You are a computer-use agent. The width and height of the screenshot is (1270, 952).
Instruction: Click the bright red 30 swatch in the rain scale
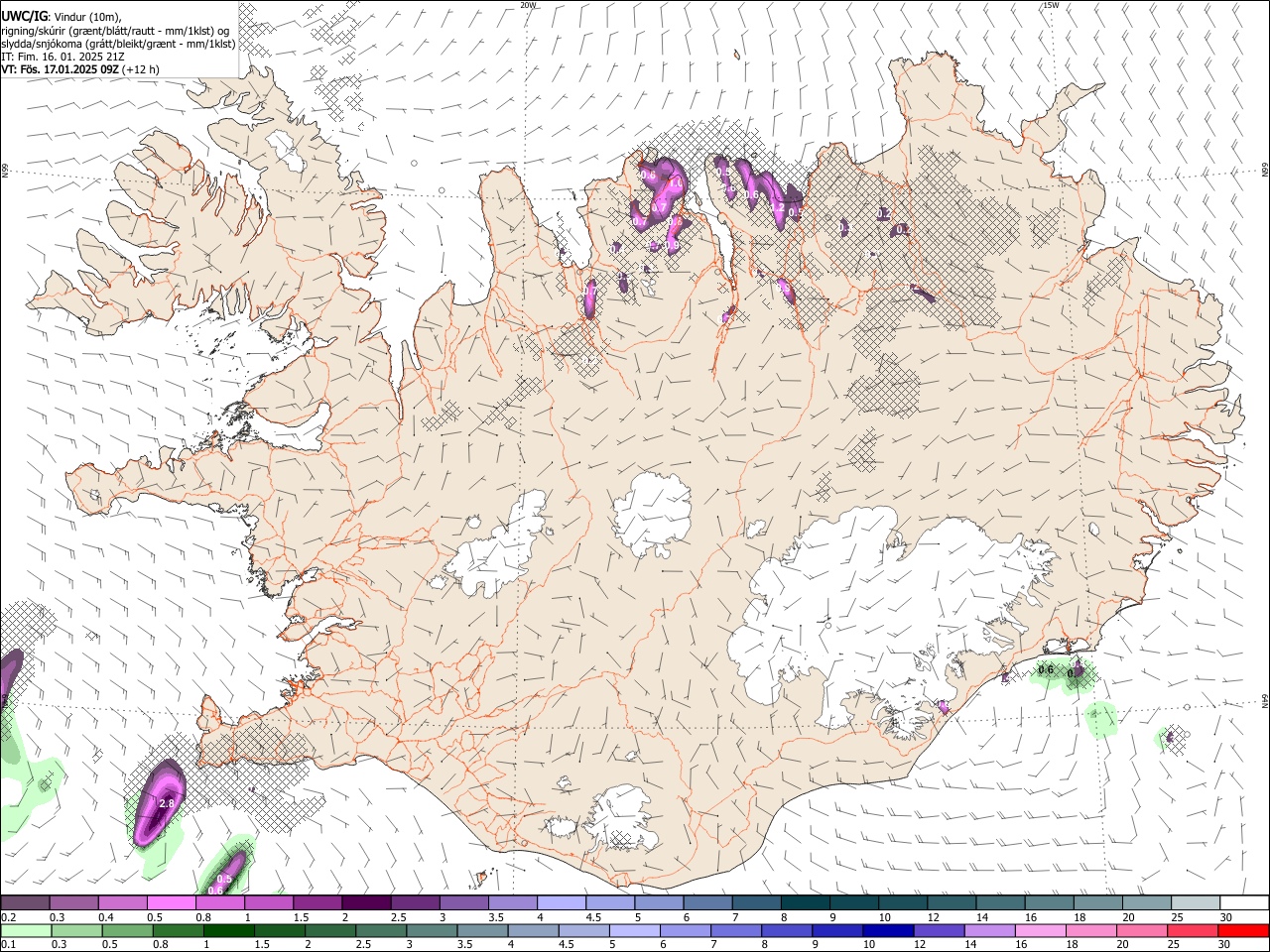(1243, 930)
